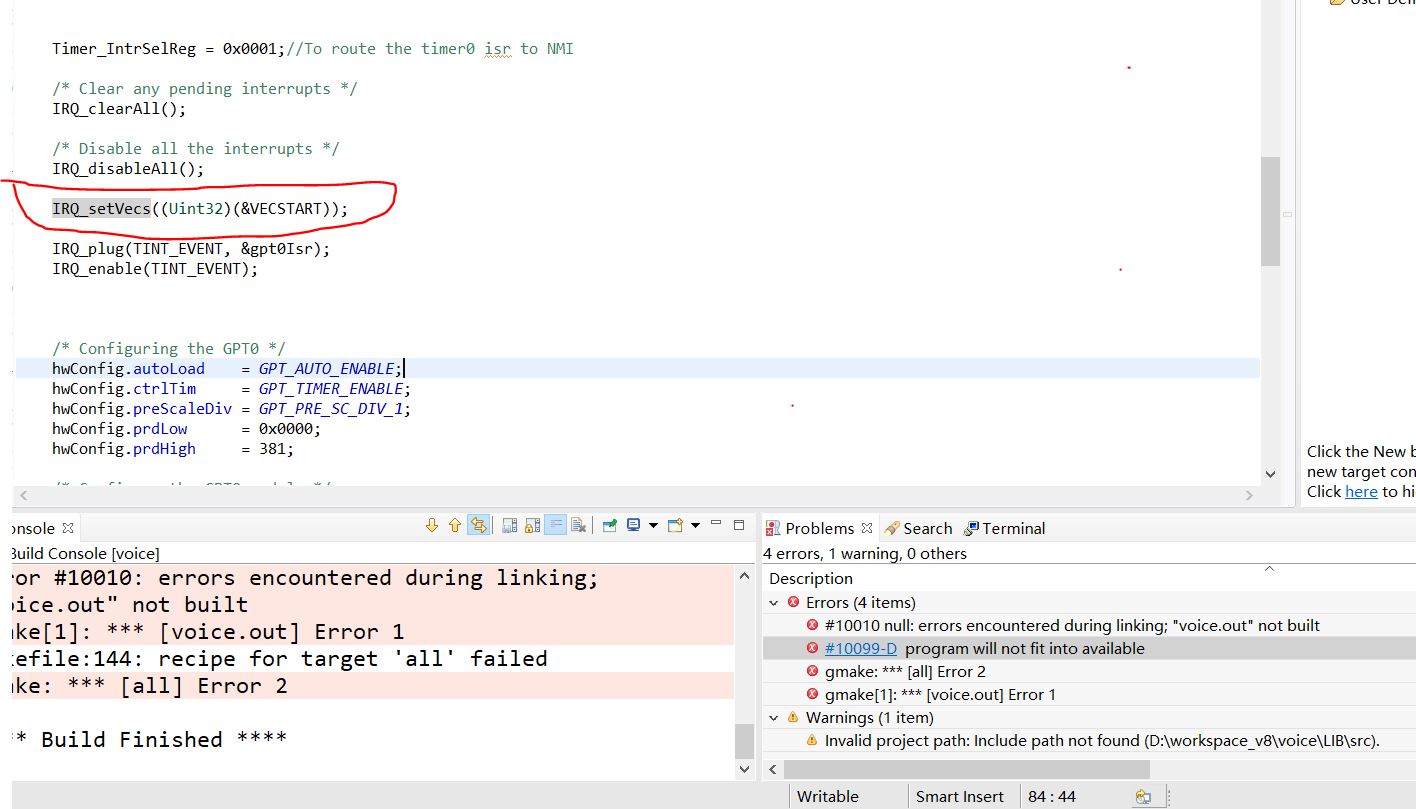Click the IRQ_clearAll(); code line
This screenshot has width=1416, height=809.
tap(119, 108)
